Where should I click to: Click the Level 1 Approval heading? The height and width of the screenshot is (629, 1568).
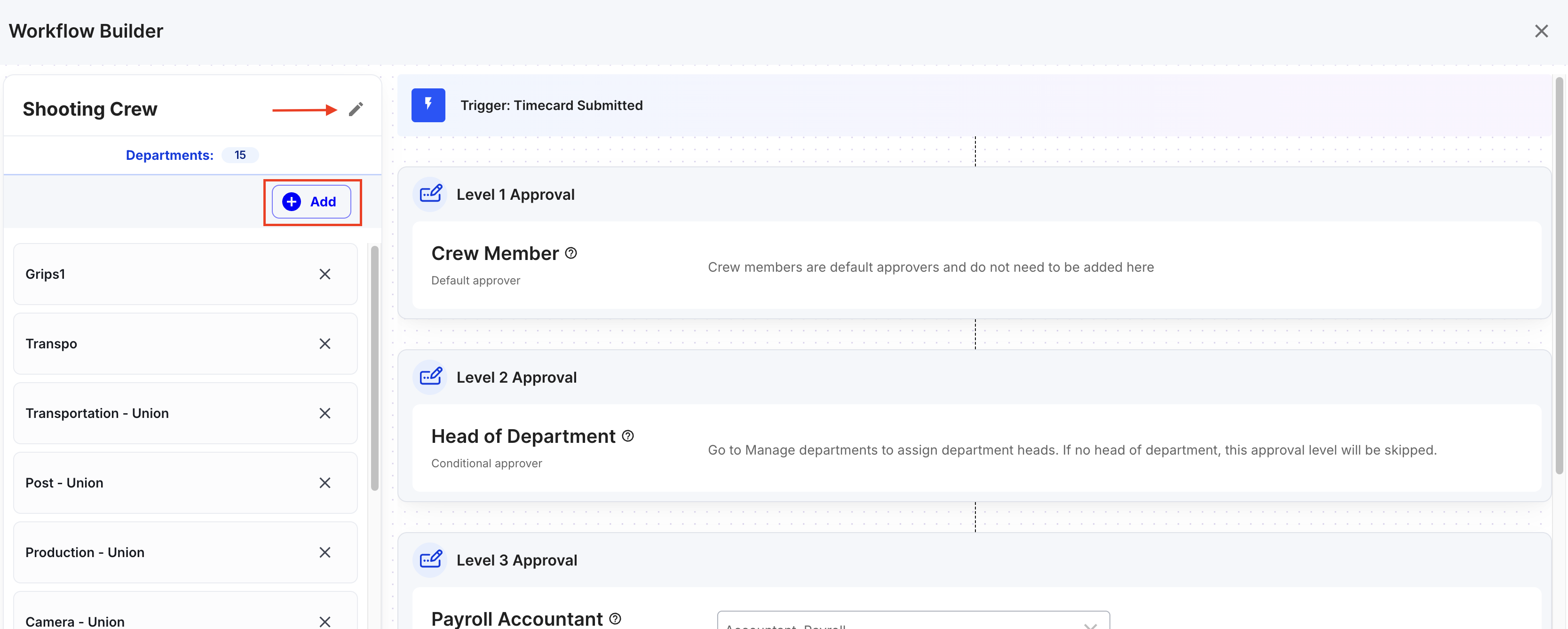(515, 195)
